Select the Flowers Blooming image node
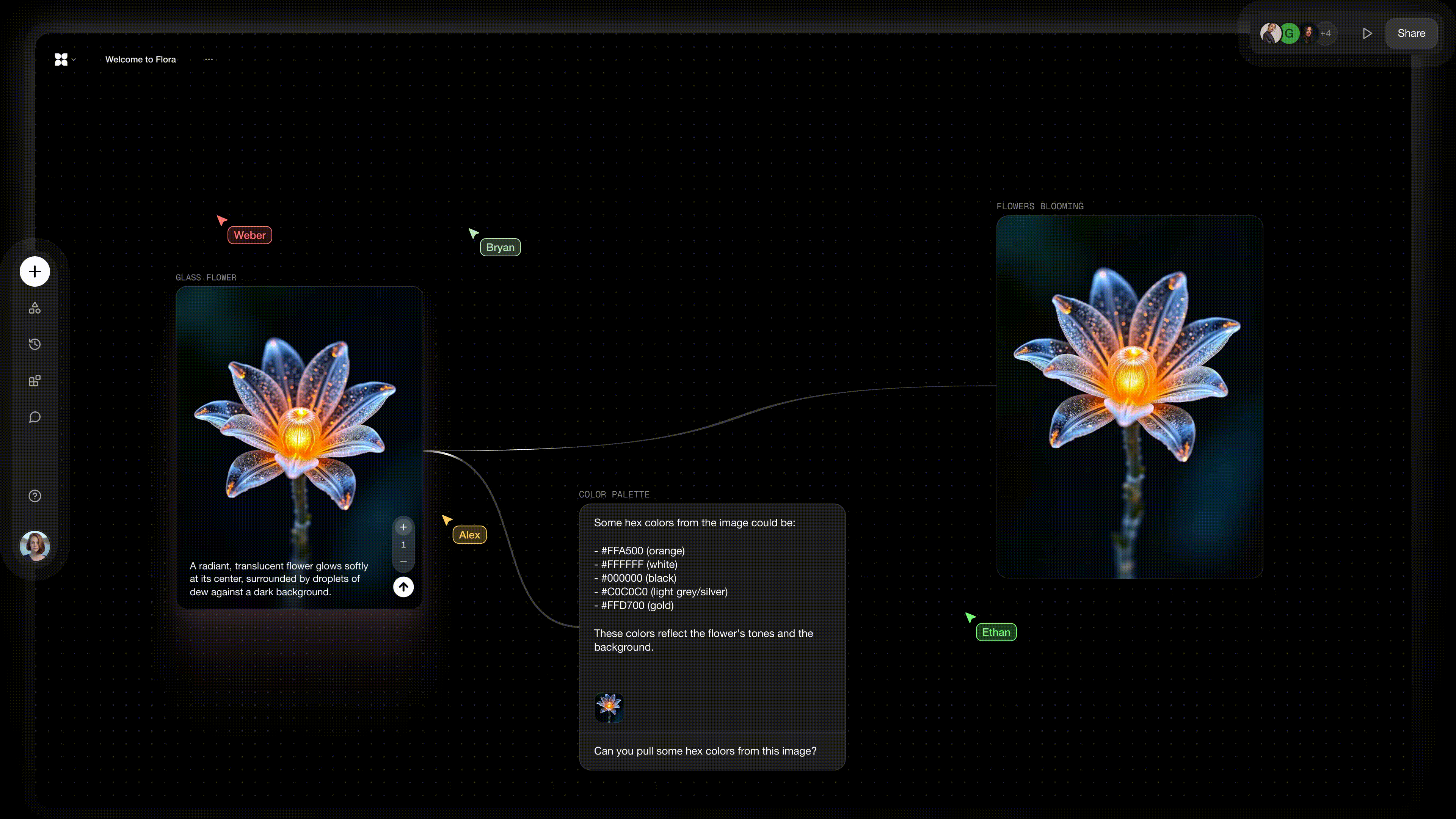Screen dimensions: 1456x819 tap(1129, 396)
